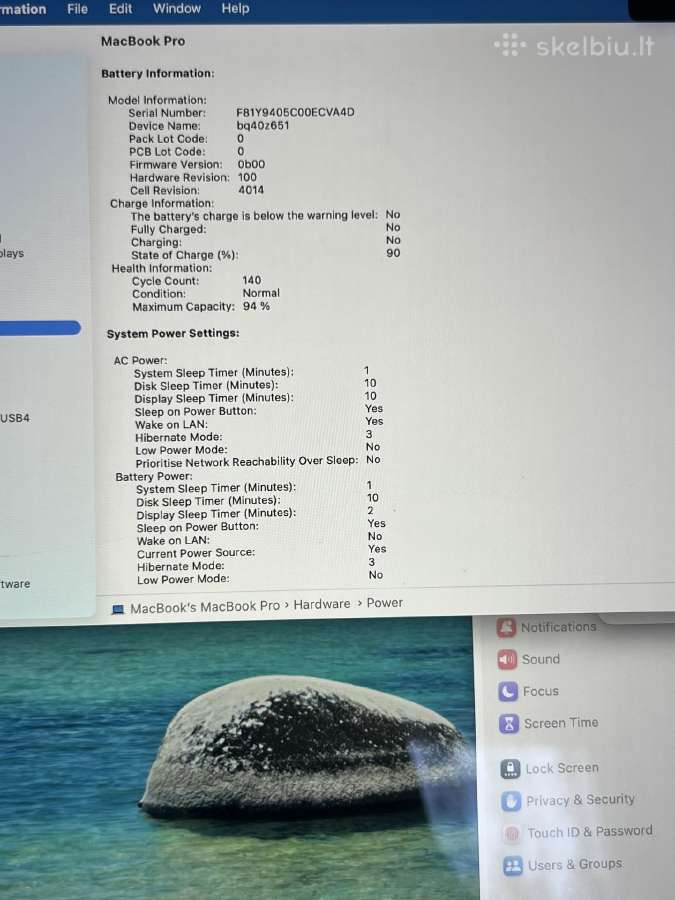Click the Touch ID fingerprint icon

[x=512, y=833]
